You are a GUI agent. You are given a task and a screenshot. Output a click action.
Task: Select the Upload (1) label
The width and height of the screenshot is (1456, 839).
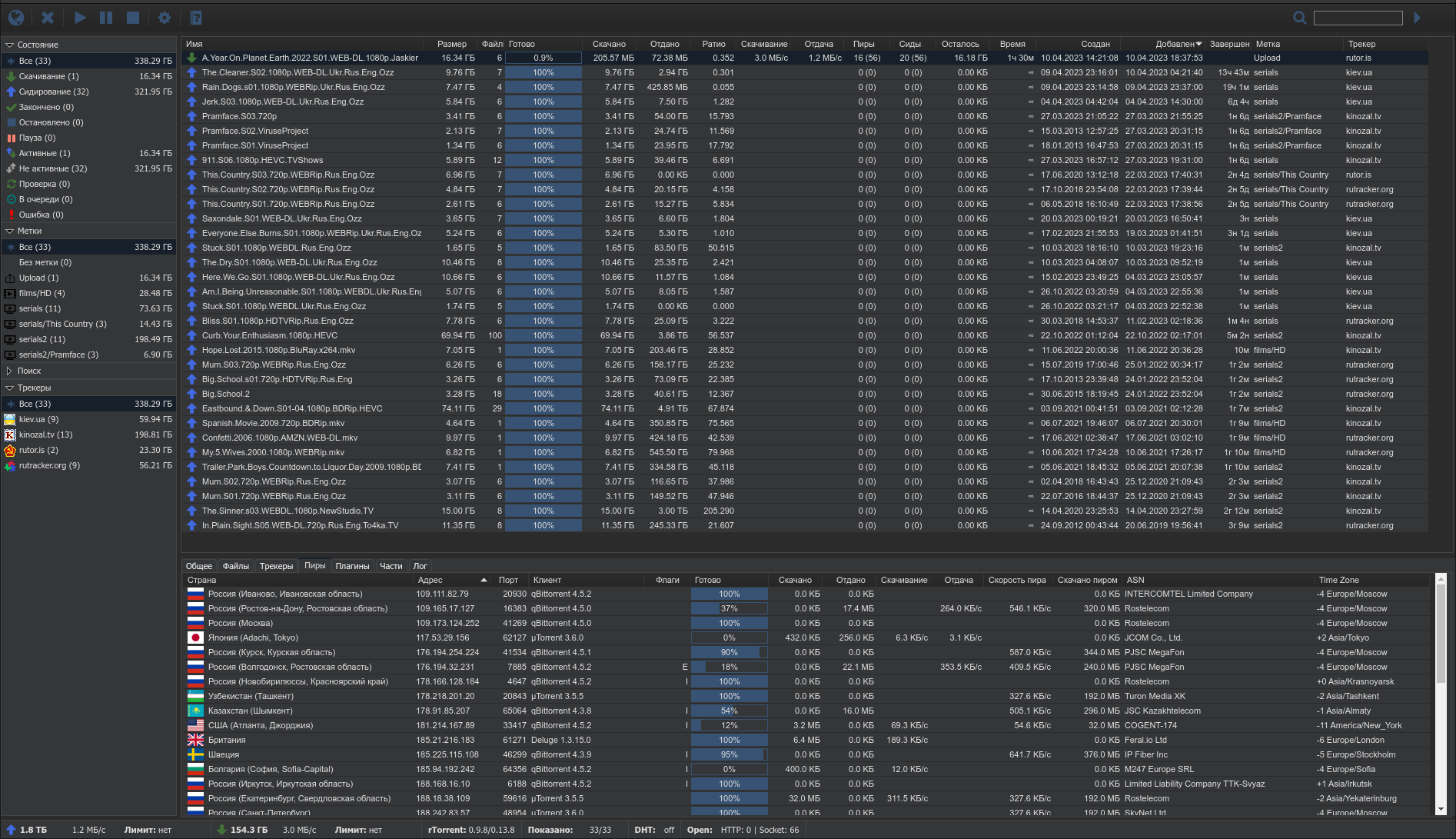[x=88, y=278]
